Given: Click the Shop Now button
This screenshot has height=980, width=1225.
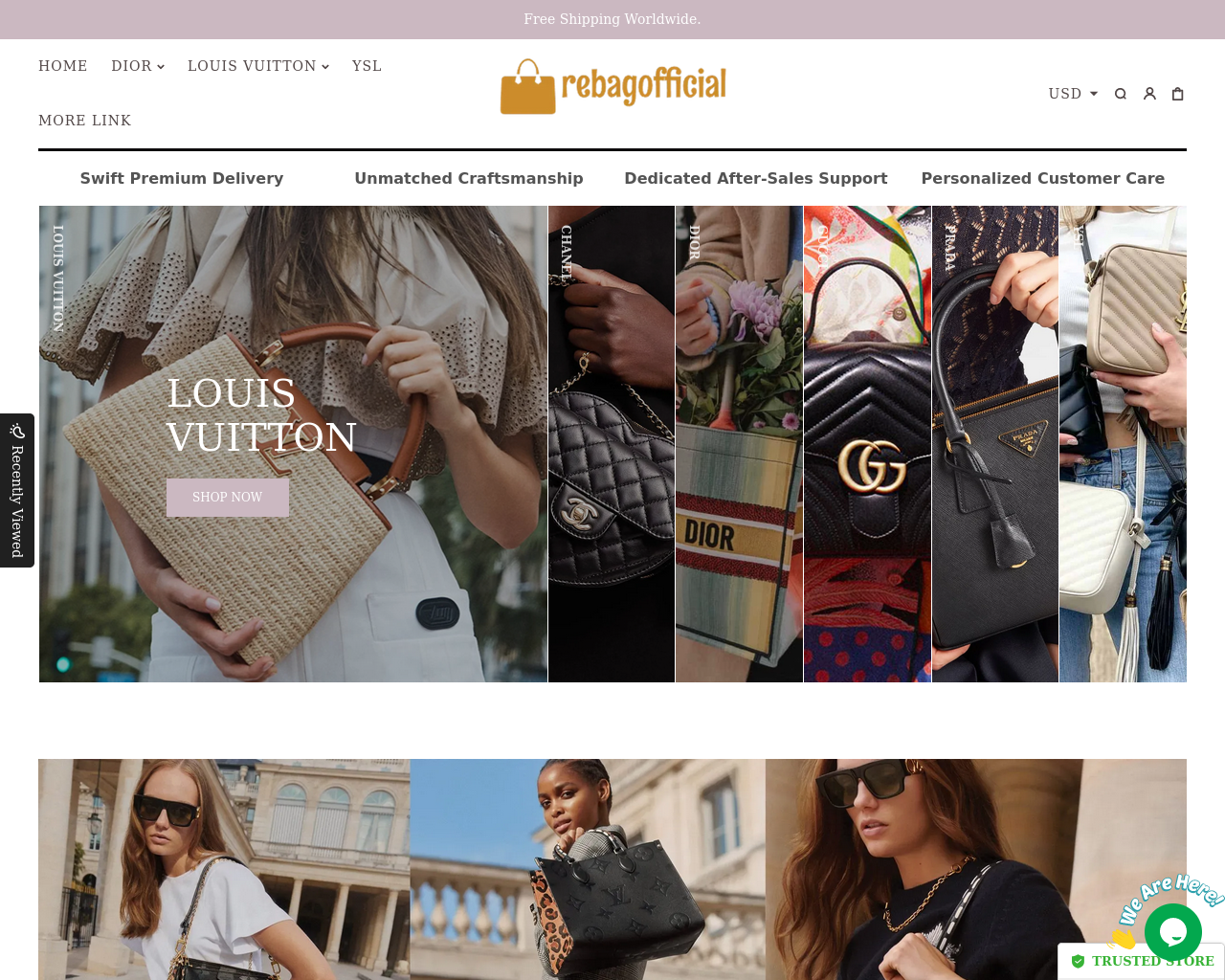Looking at the screenshot, I should [x=228, y=498].
